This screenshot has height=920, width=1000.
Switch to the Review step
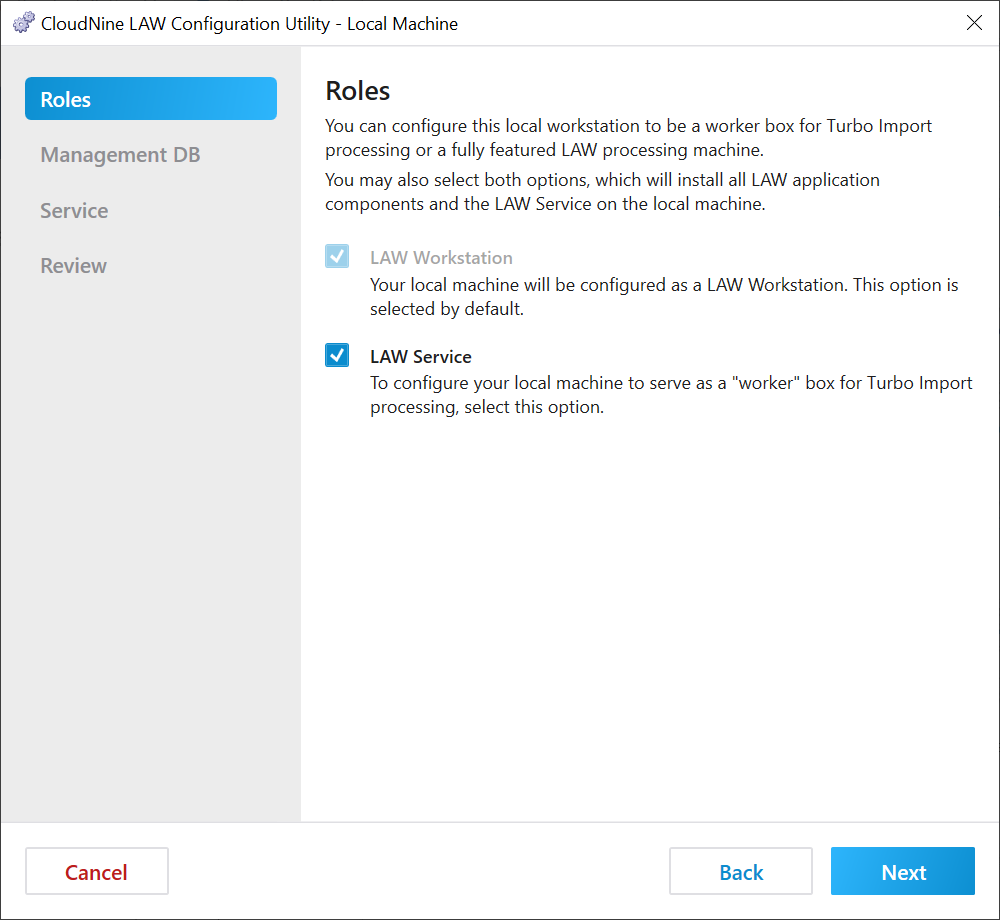(x=73, y=266)
